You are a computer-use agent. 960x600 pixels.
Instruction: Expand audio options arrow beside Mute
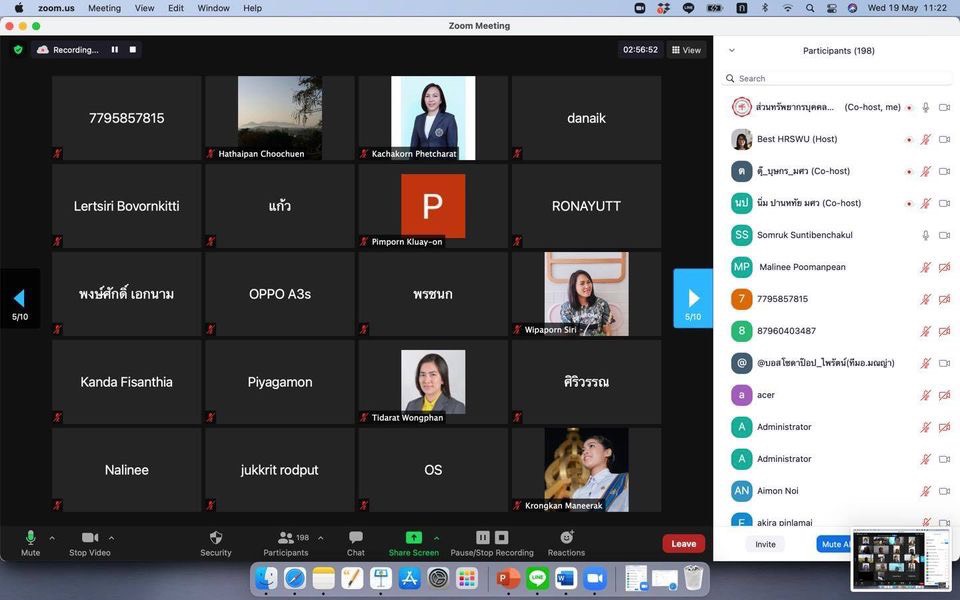[52, 538]
